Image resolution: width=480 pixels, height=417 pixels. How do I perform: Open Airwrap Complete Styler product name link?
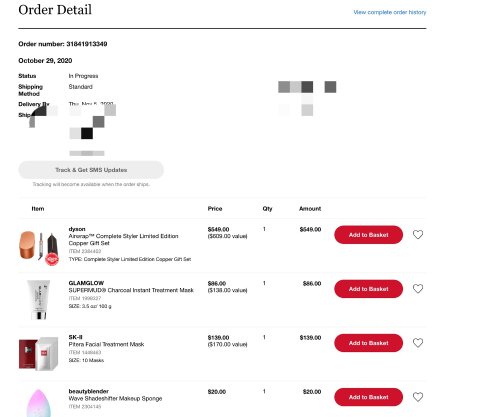pos(123,240)
